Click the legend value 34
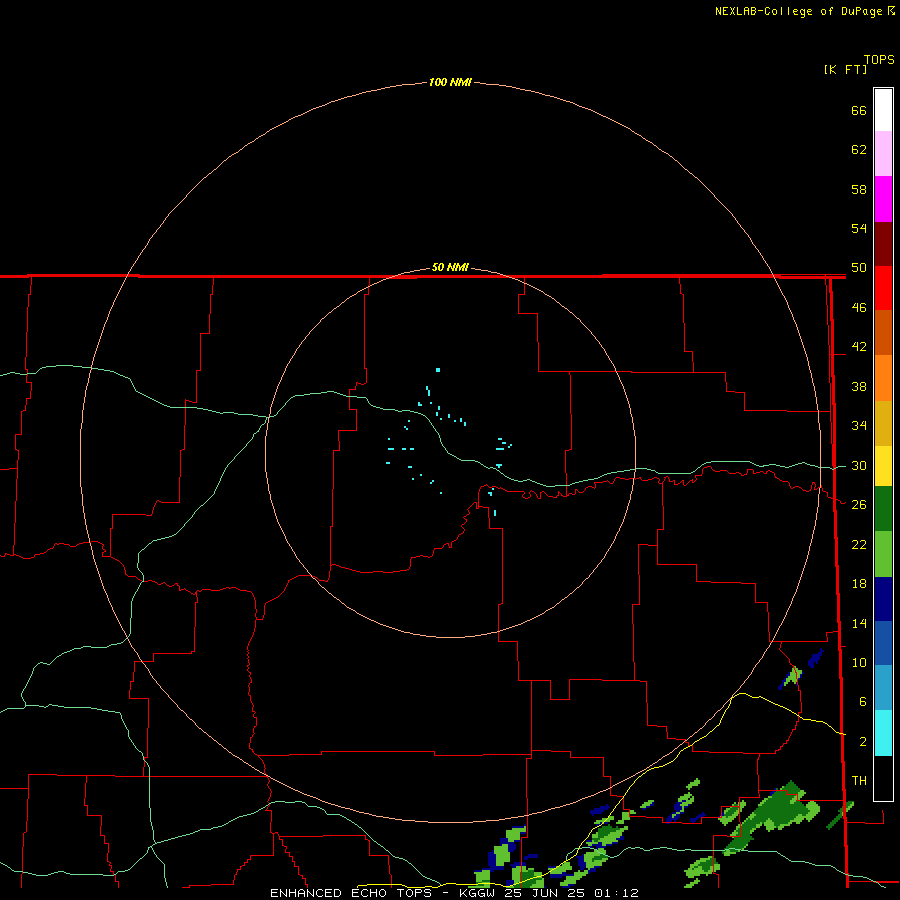The width and height of the screenshot is (900, 900). coord(859,426)
